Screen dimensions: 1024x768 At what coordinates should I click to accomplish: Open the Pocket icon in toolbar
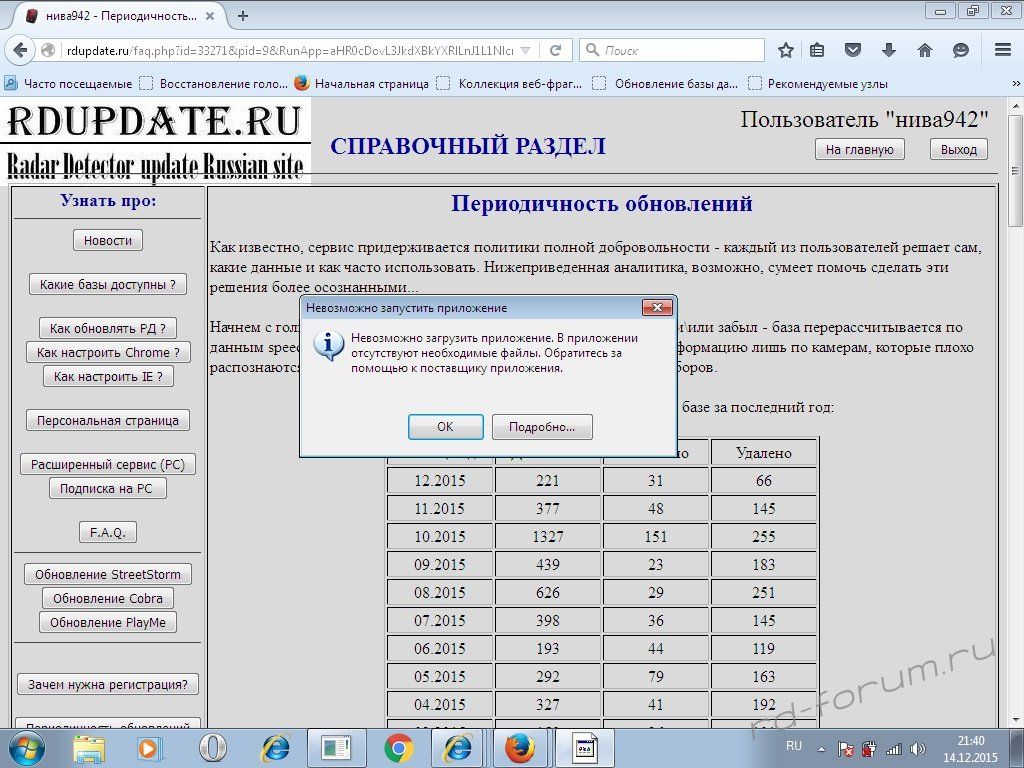click(853, 50)
